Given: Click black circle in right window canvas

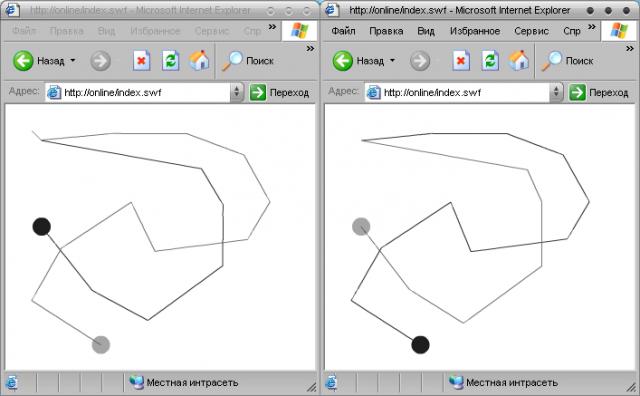Looking at the screenshot, I should 420,345.
